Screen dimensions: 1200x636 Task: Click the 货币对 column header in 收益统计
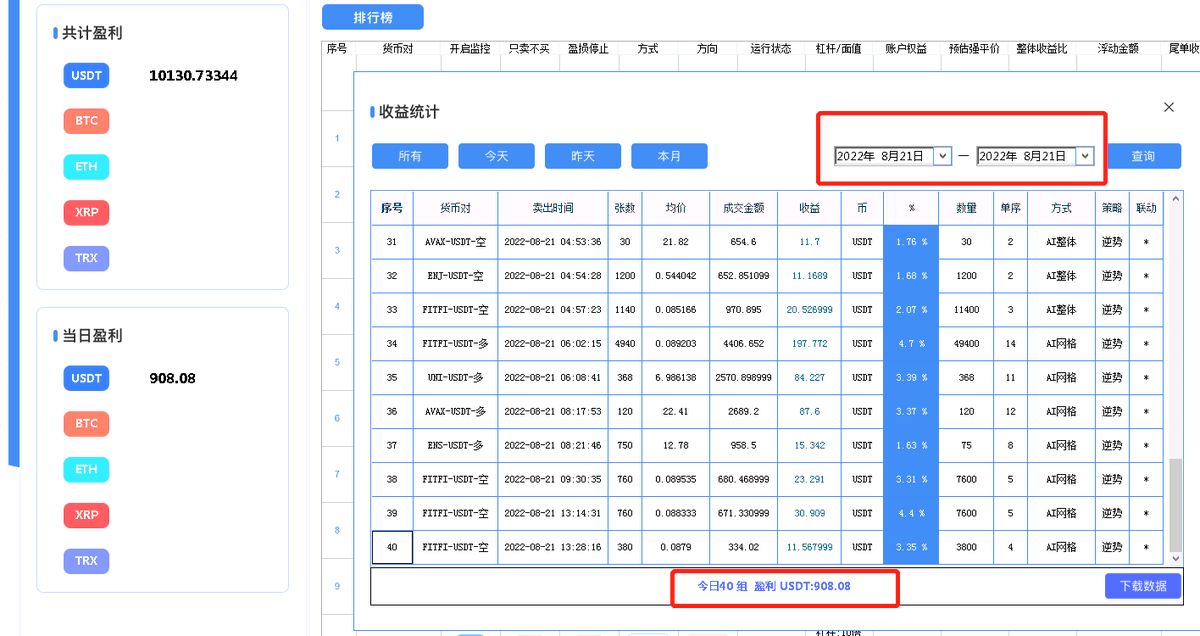tap(455, 208)
